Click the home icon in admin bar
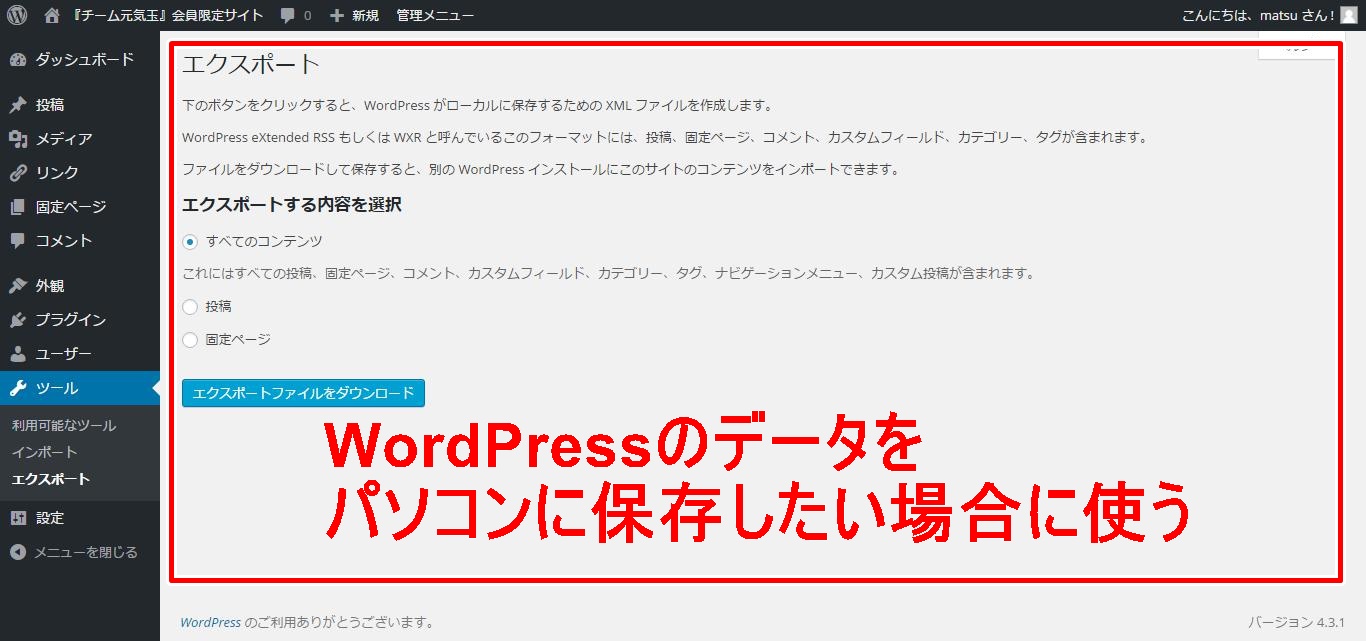 pos(52,15)
